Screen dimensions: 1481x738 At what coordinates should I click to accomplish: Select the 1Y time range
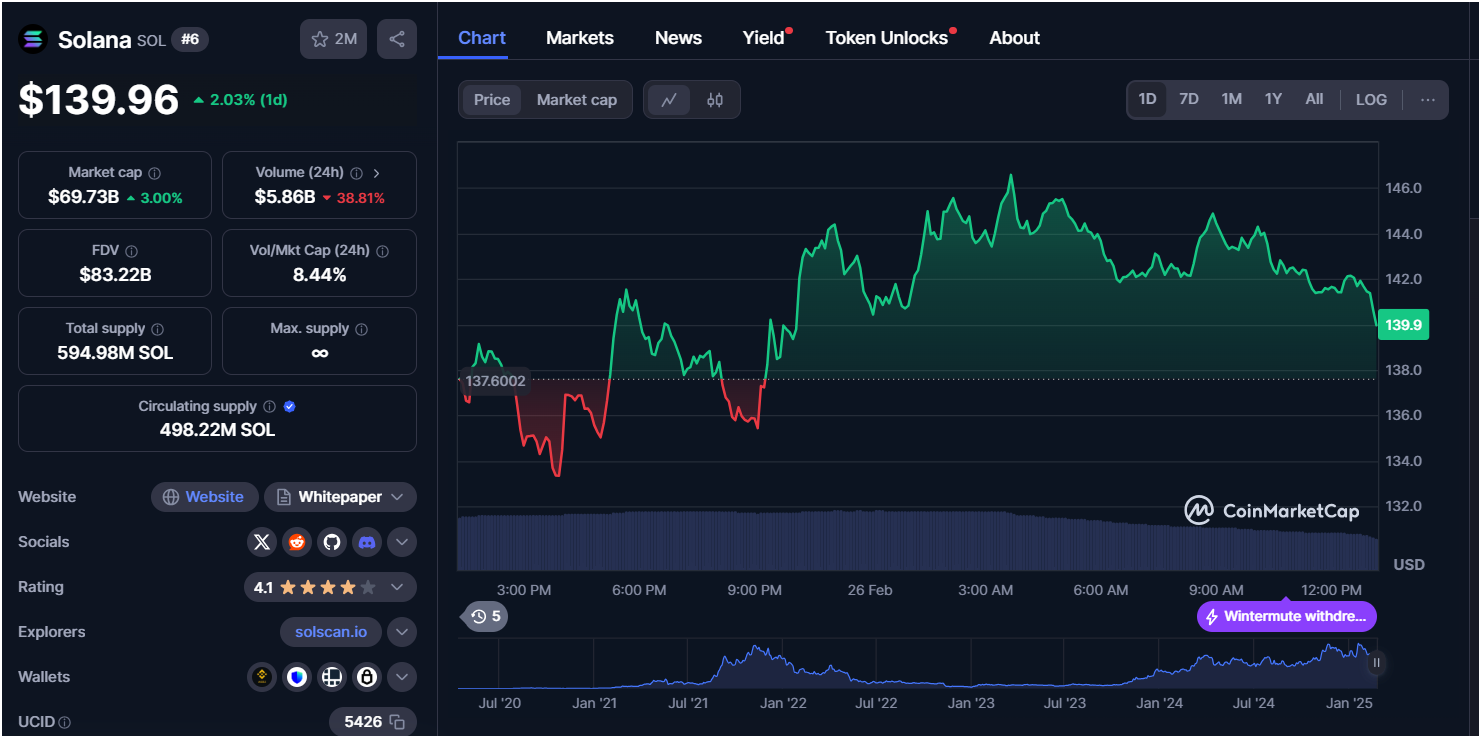pyautogui.click(x=1273, y=100)
